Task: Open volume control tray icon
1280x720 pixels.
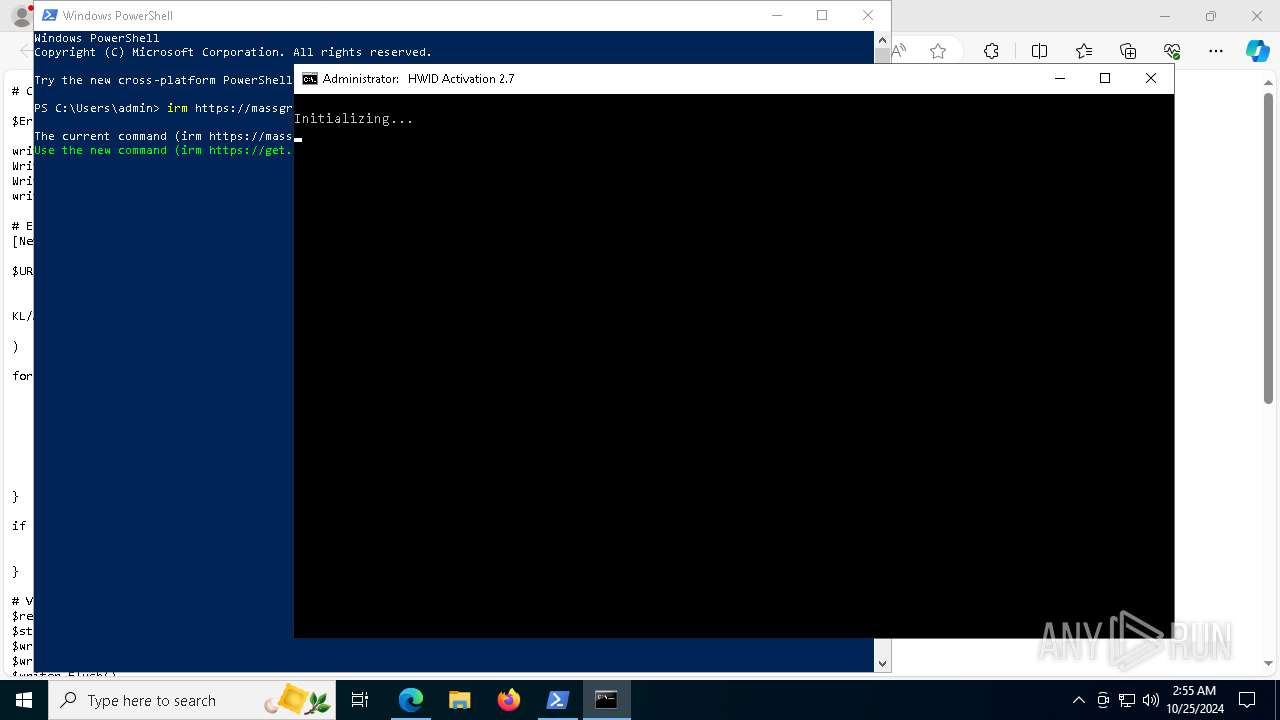Action: [x=1151, y=700]
